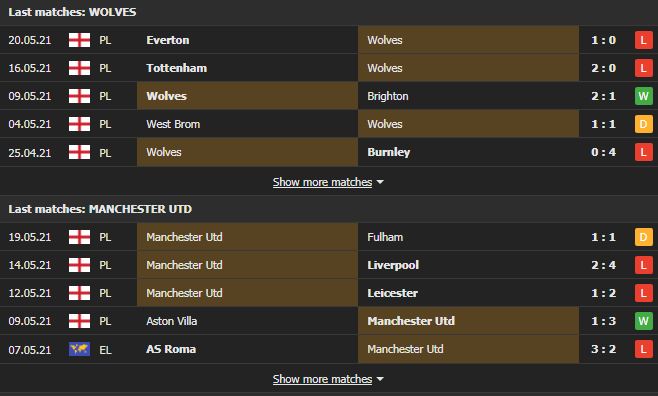658x396 pixels.
Task: Click arrow beside Wolves Show more matches
Action: [380, 182]
